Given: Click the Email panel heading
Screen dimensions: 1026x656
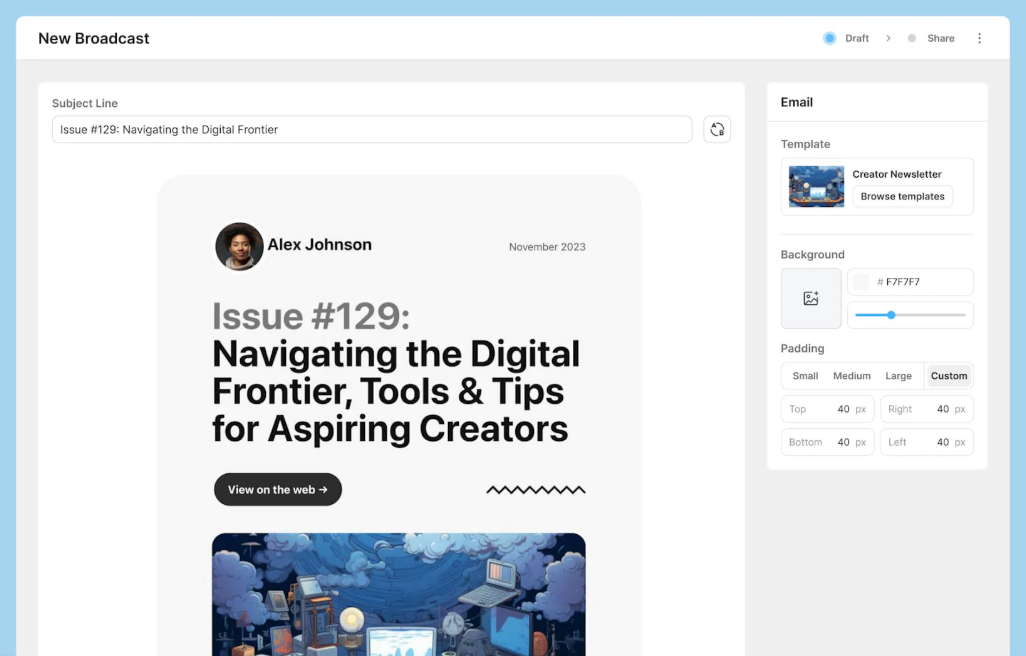Looking at the screenshot, I should tap(796, 102).
